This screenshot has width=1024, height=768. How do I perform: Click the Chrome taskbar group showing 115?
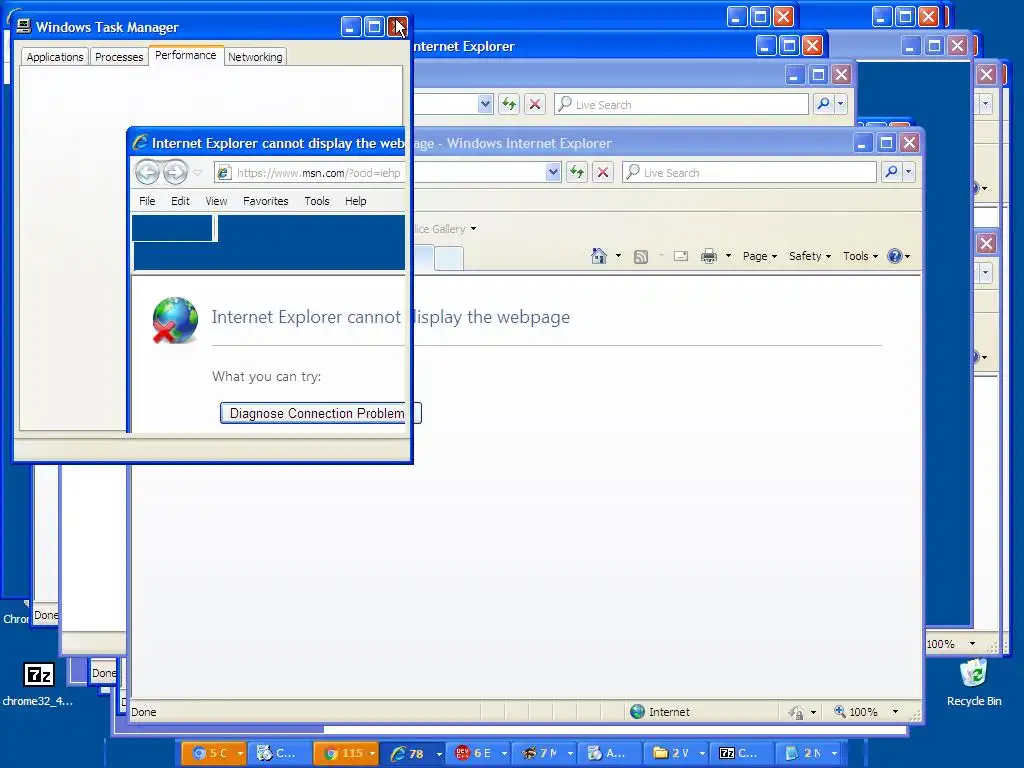pos(346,754)
